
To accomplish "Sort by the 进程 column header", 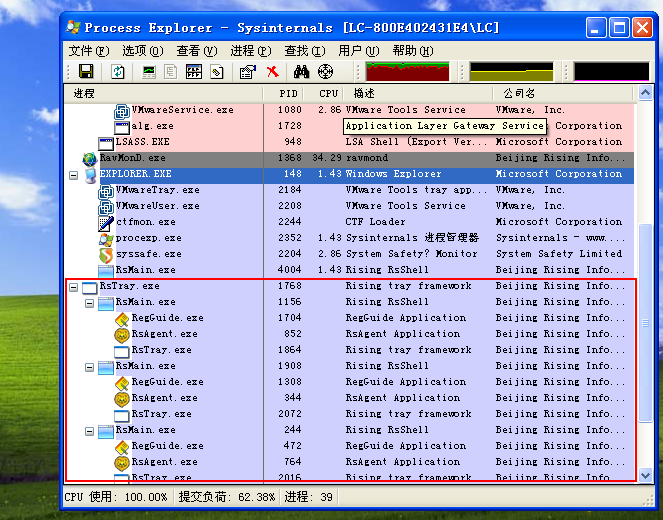I will (164, 93).
